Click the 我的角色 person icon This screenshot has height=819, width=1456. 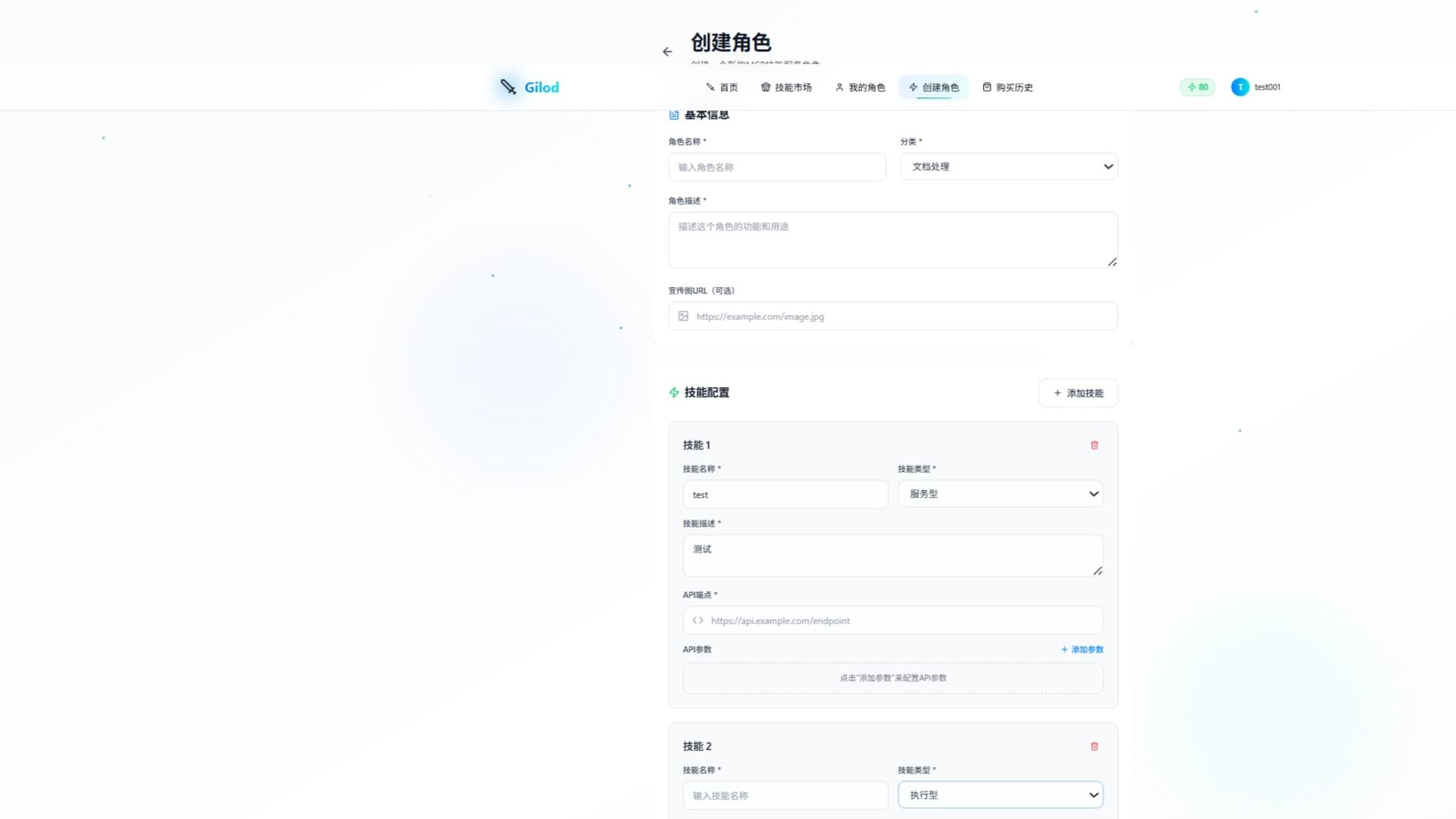(839, 87)
